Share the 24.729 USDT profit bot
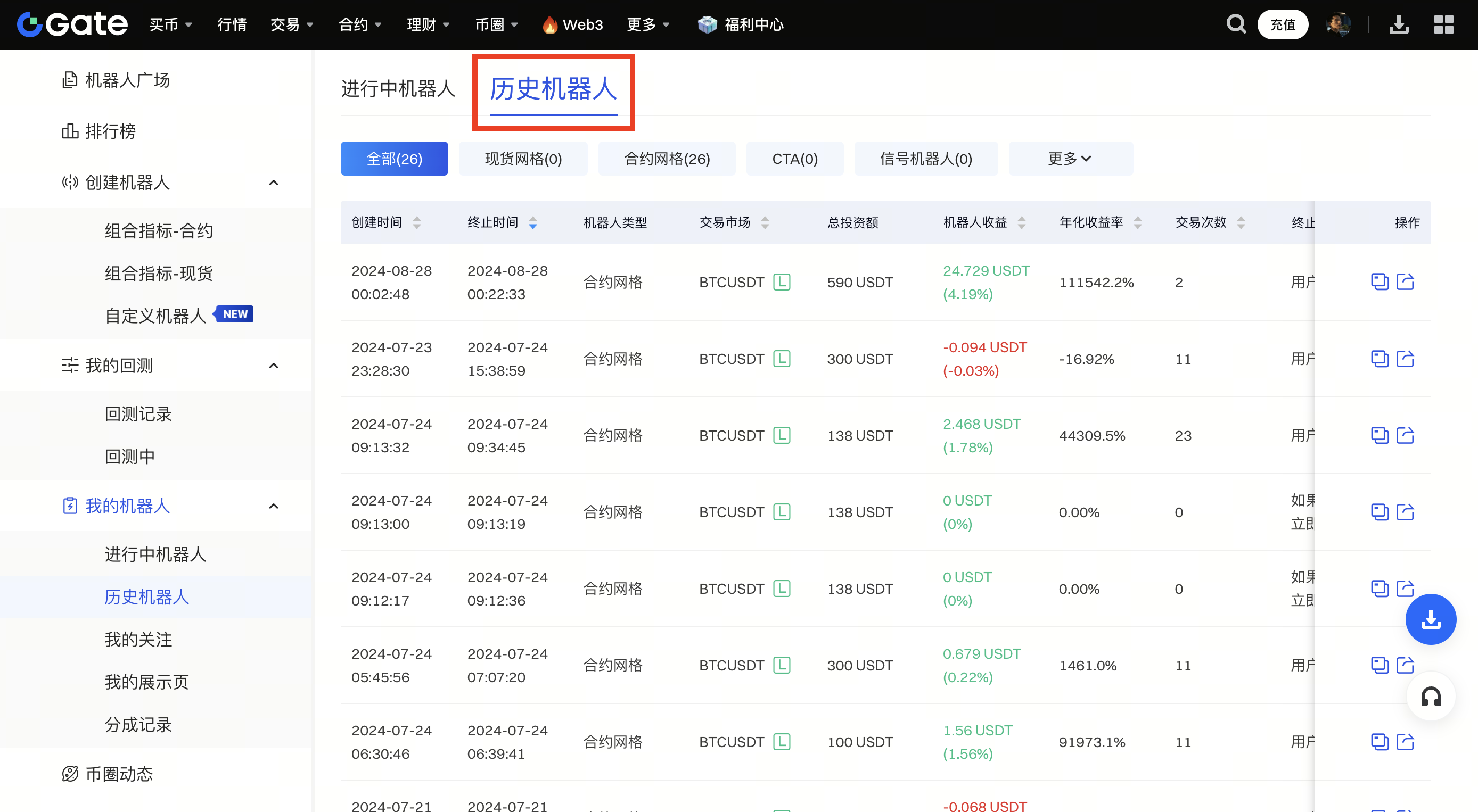Image resolution: width=1478 pixels, height=812 pixels. pyautogui.click(x=1405, y=281)
